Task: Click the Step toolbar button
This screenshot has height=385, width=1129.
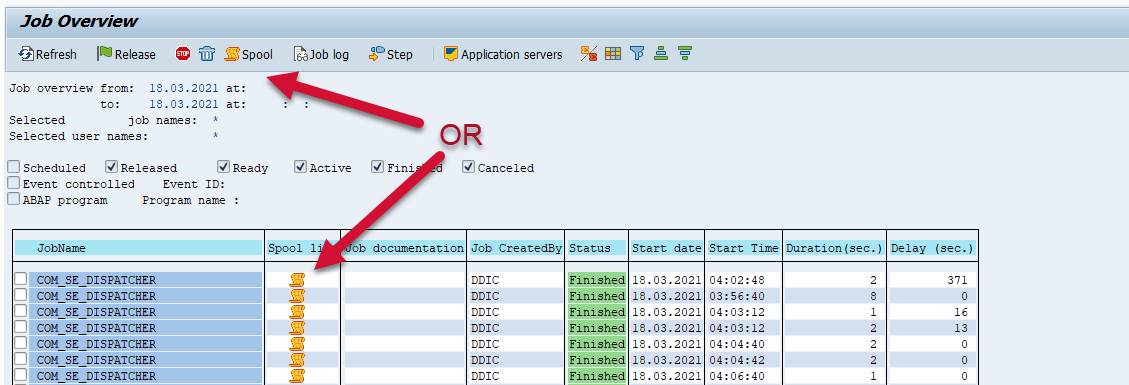Action: [390, 54]
